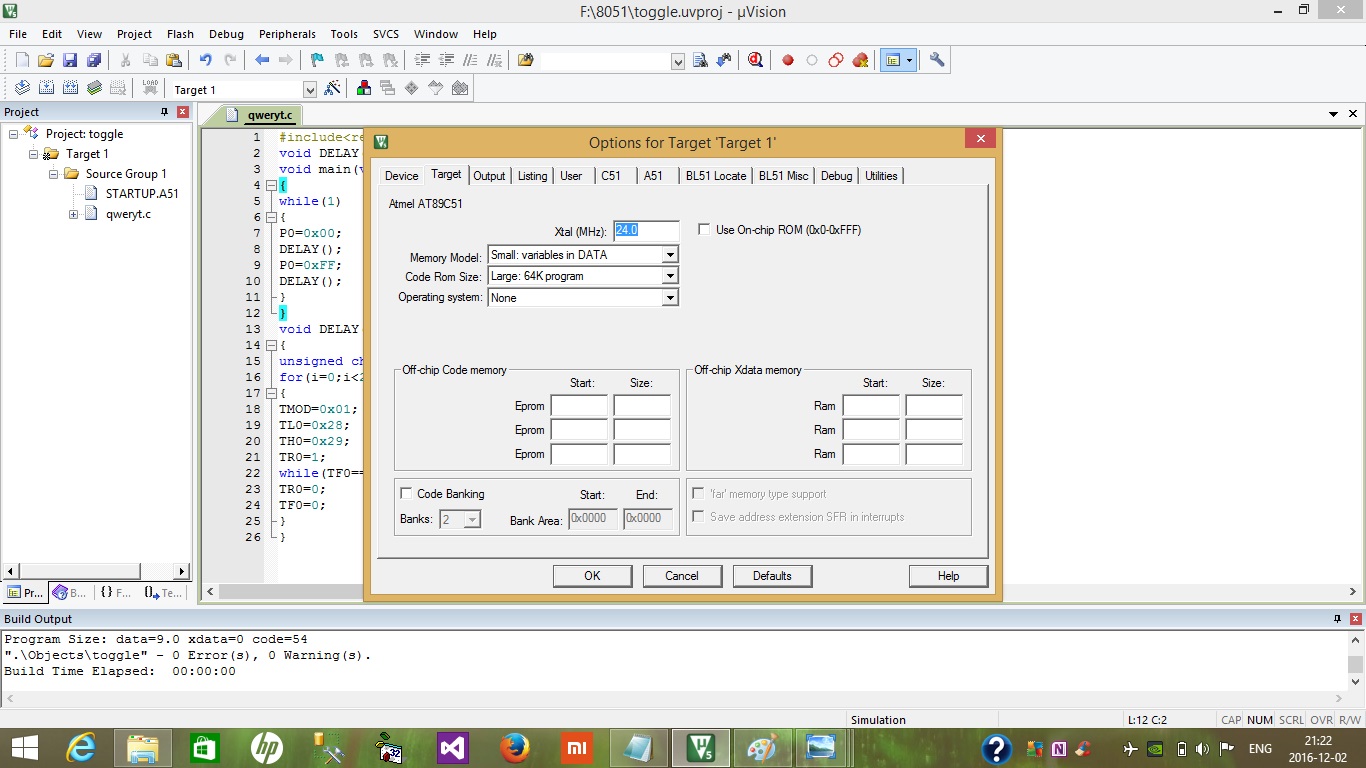Open the Memory Model dropdown

click(x=669, y=254)
